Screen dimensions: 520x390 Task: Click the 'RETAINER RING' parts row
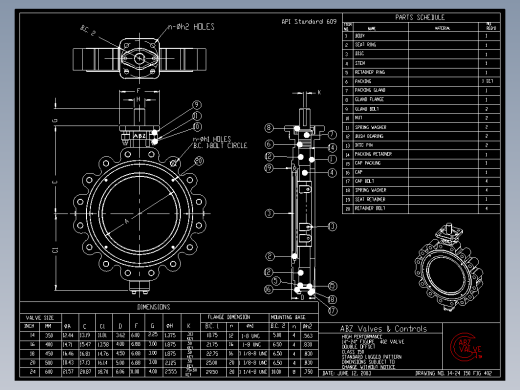pyautogui.click(x=421, y=72)
